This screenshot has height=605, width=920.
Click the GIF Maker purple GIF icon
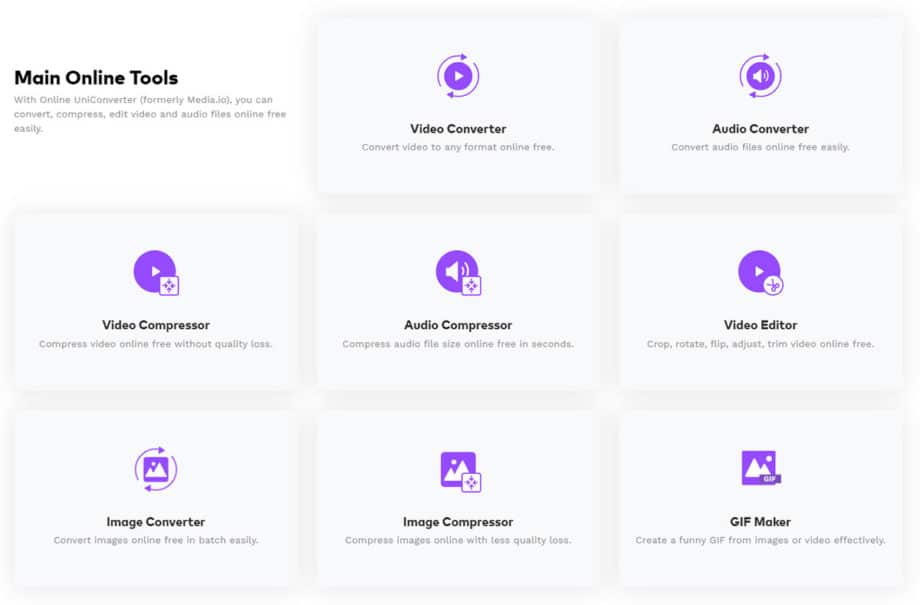pyautogui.click(x=759, y=468)
